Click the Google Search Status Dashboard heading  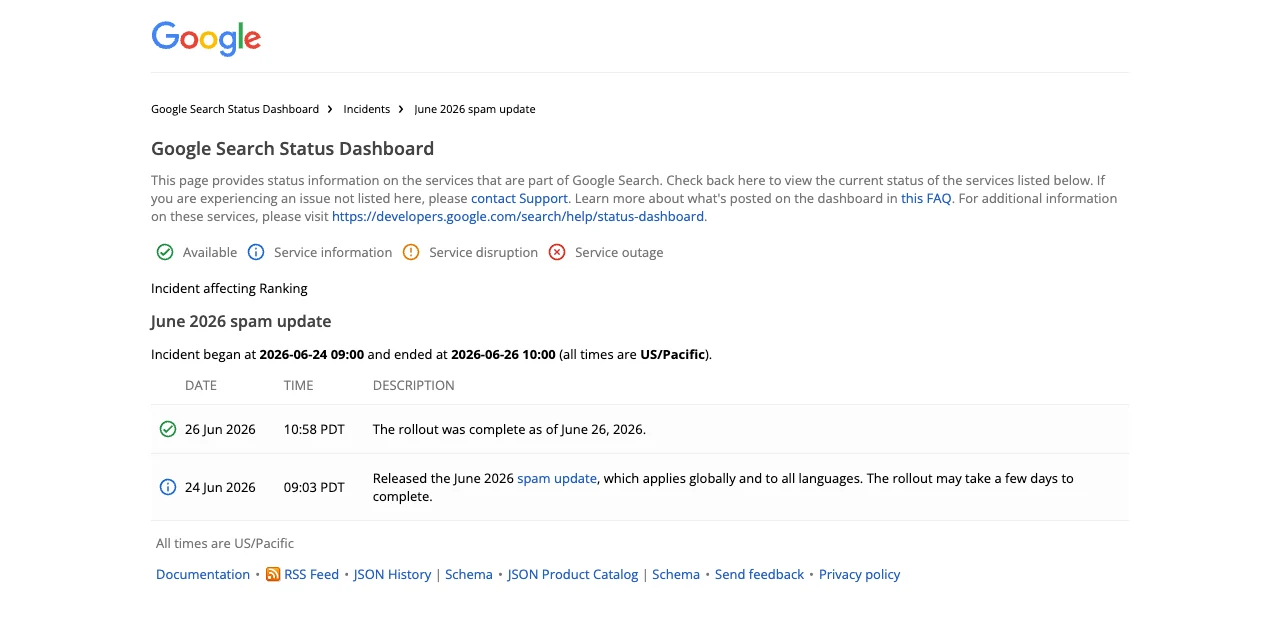292,149
